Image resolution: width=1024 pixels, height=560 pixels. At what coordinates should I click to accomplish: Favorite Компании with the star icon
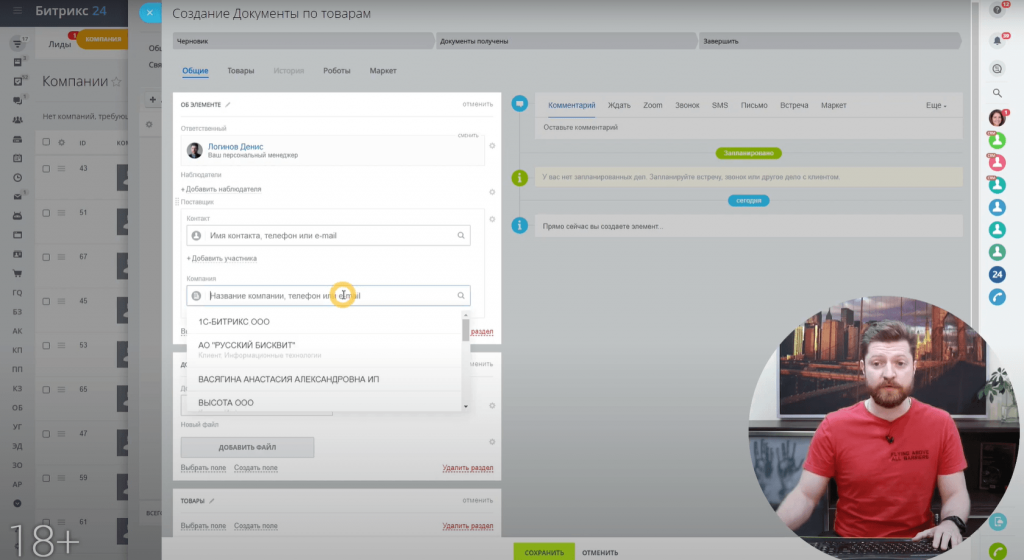click(117, 82)
